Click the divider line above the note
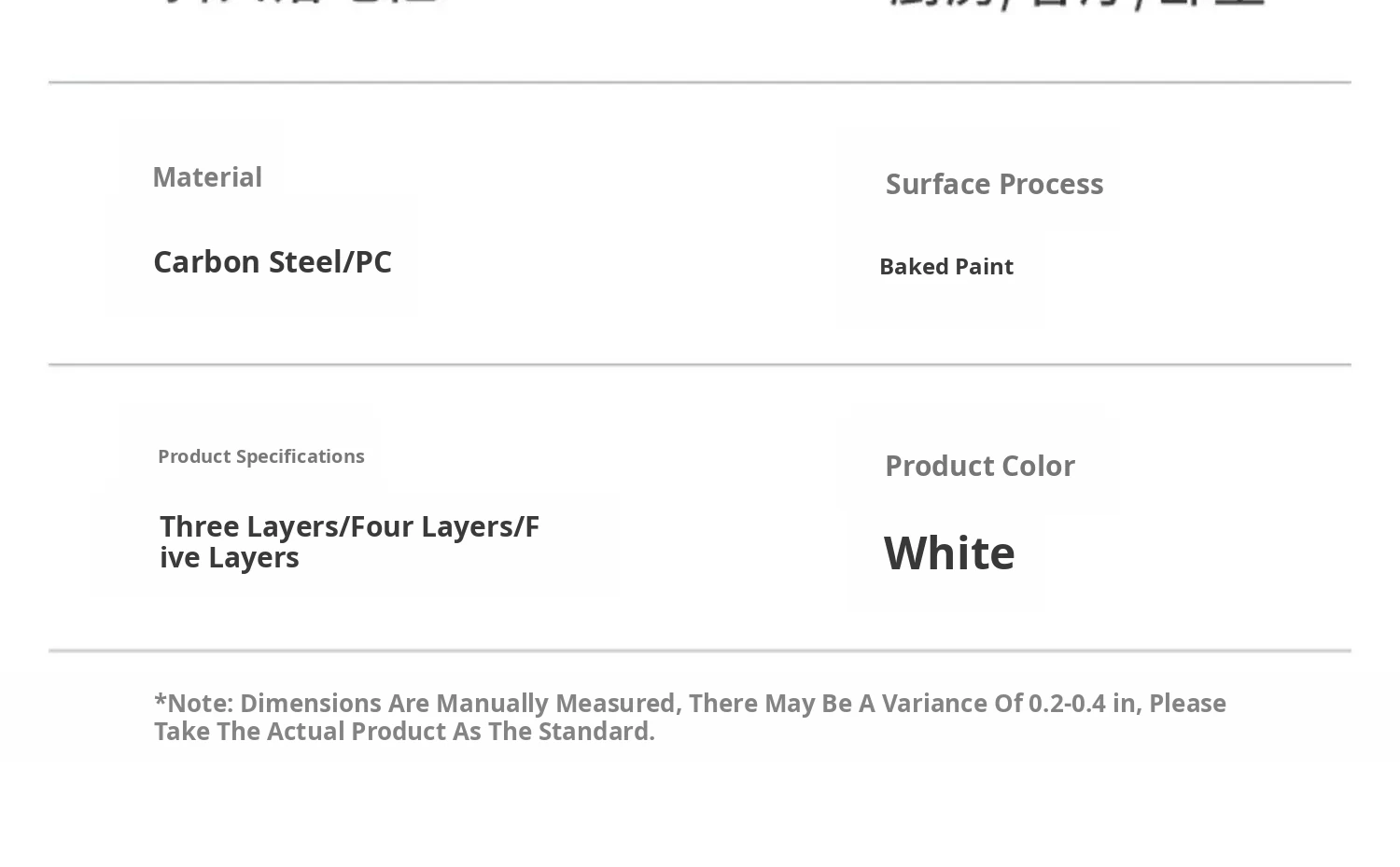The width and height of the screenshot is (1400, 867). 699,650
